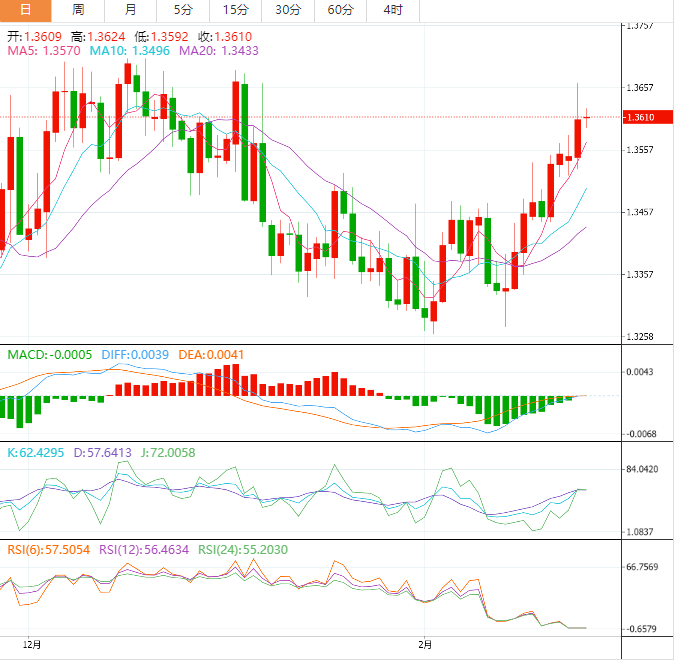Click the RSI(24):55.2030 label
675x667 pixels.
[x=243, y=550]
